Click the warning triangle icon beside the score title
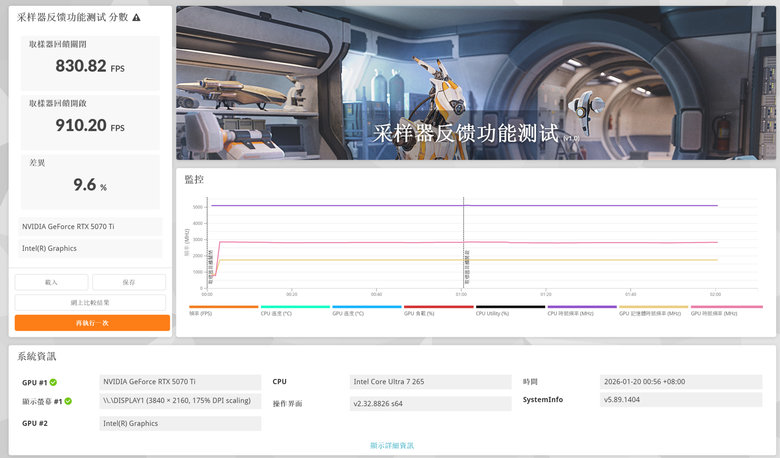Screen dimensions: 780x458 tap(136, 17)
